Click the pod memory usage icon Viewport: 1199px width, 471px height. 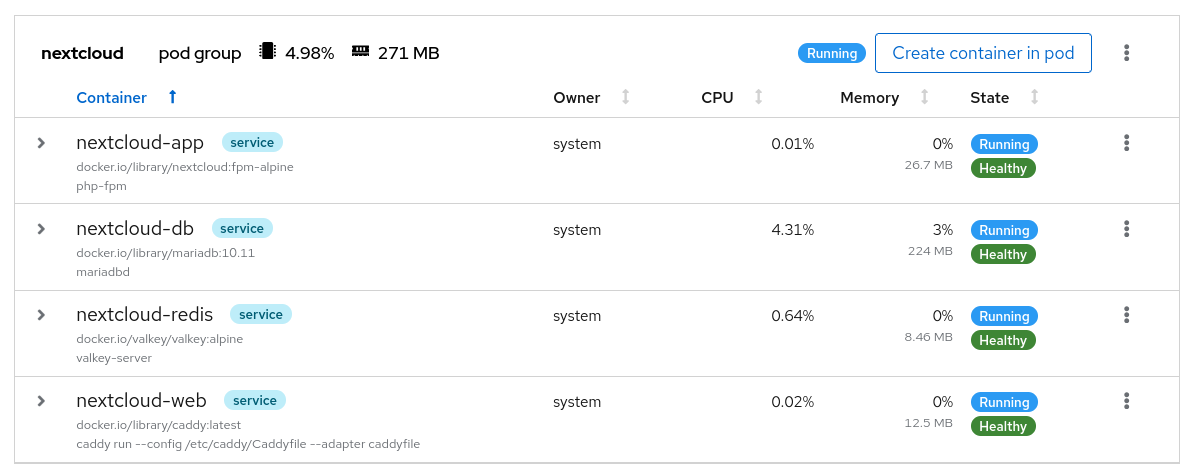coord(361,52)
